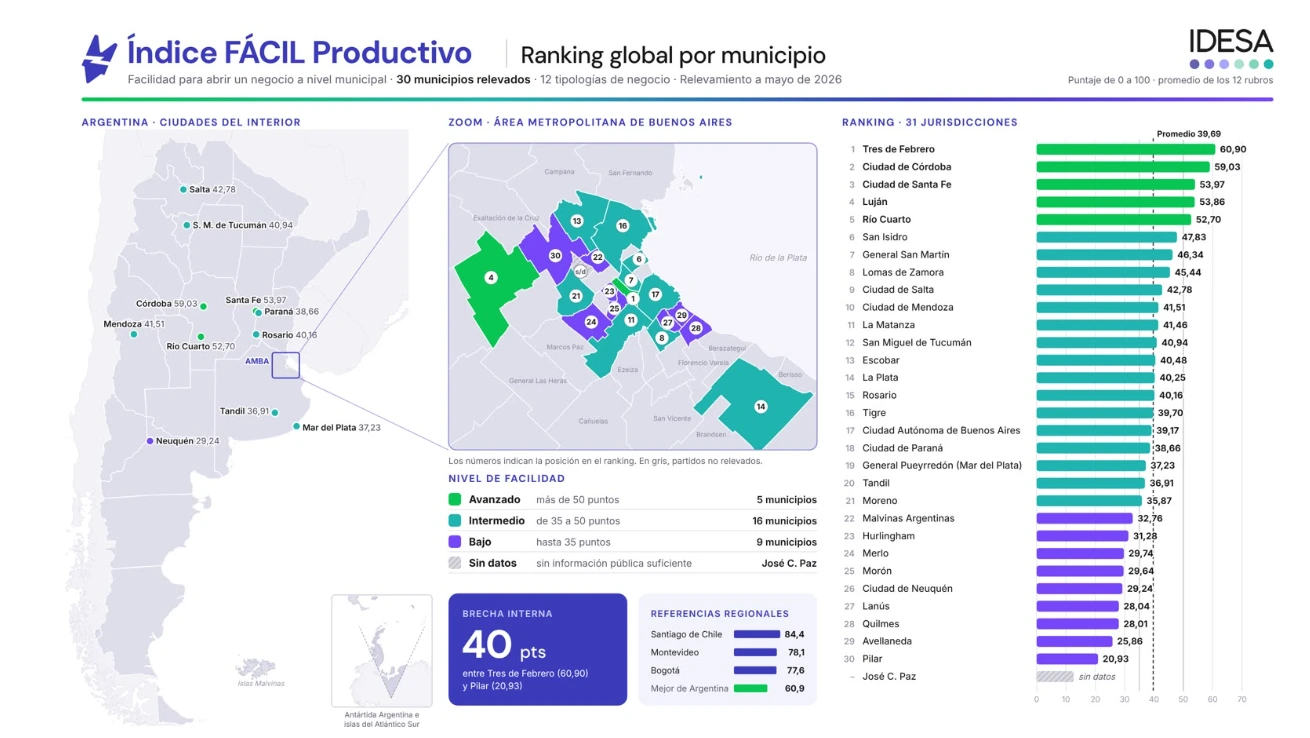1310x738 pixels.
Task: Click the number 14 marker on the zoom map
Action: click(x=761, y=406)
